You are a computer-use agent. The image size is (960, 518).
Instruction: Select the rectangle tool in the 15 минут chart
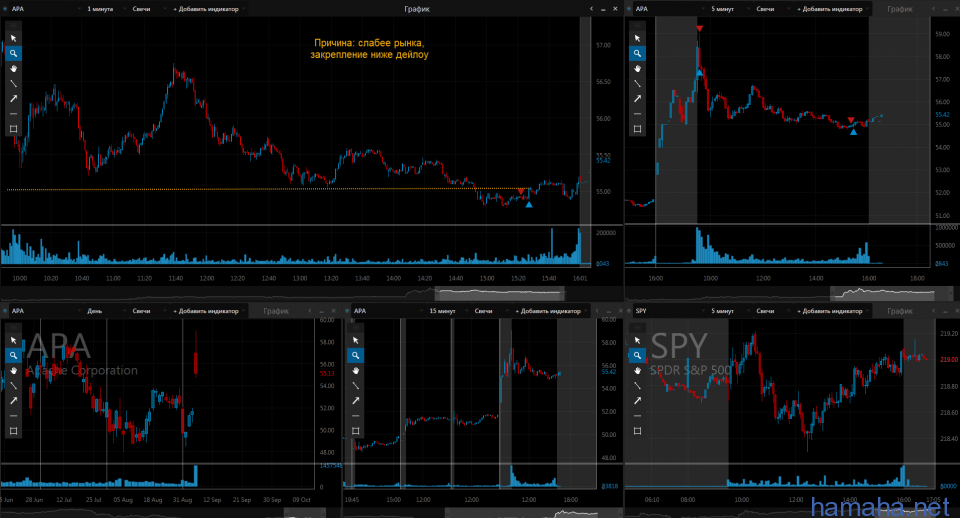[x=356, y=430]
